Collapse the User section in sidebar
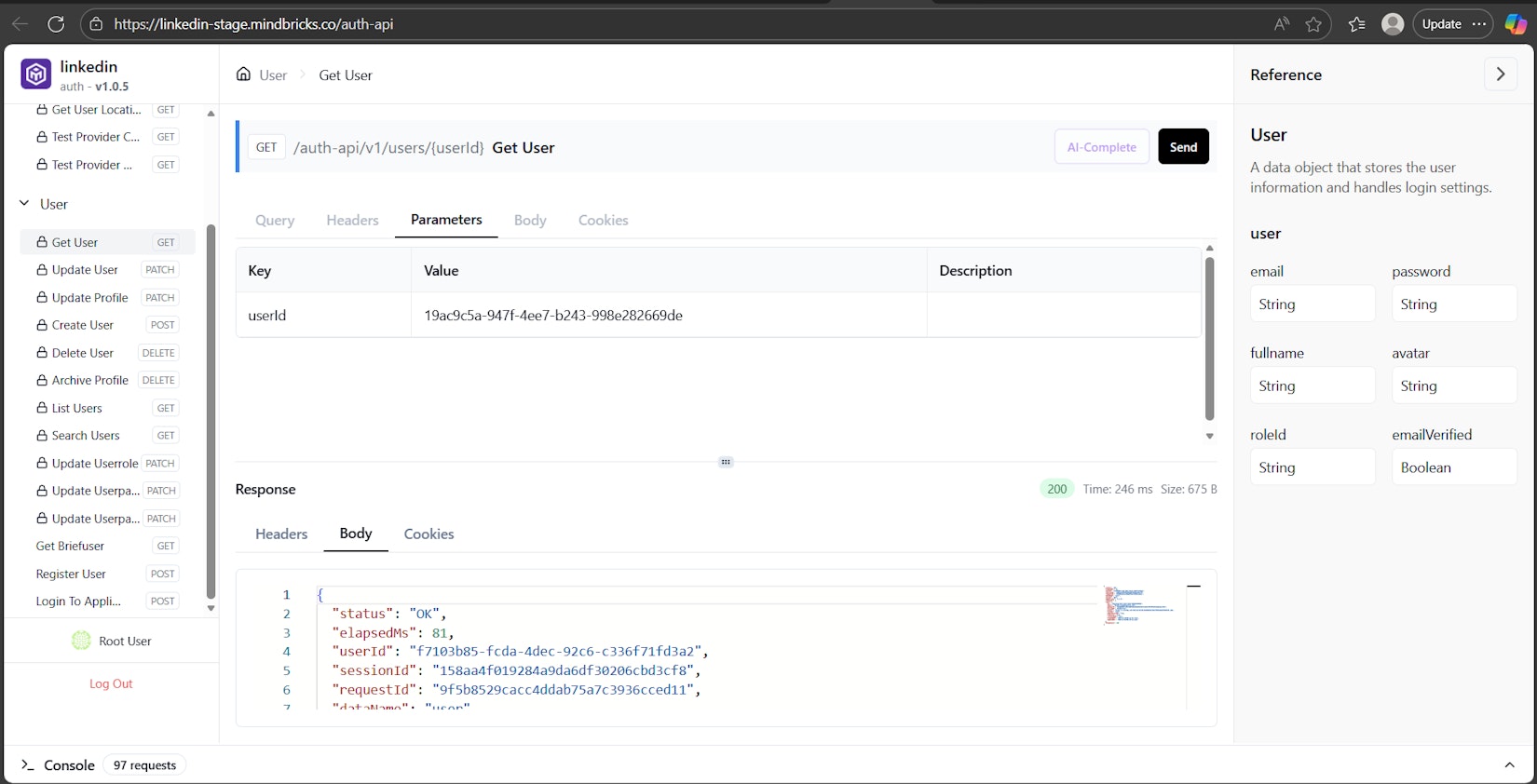 (25, 204)
